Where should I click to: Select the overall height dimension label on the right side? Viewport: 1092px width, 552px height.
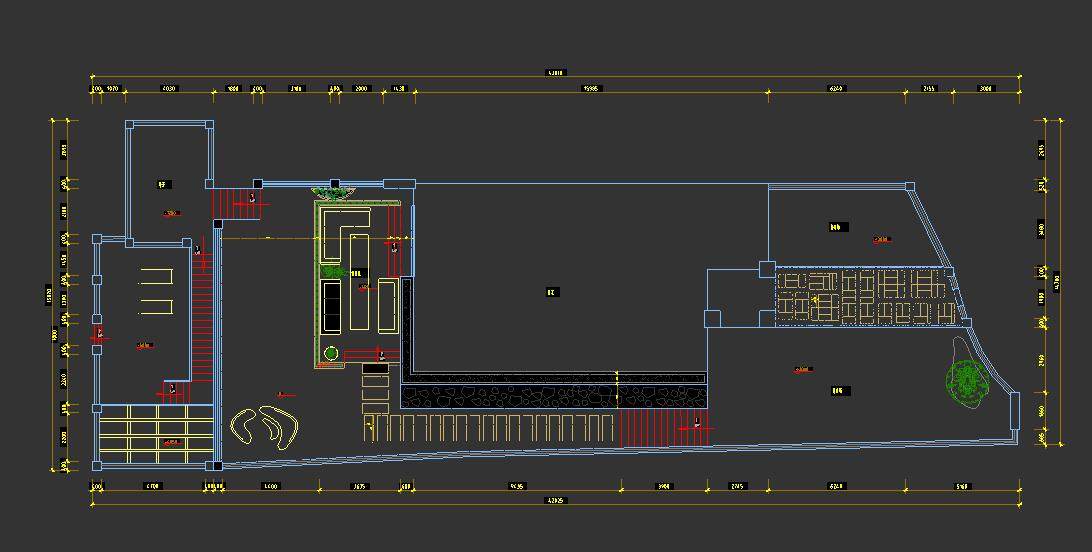coord(1056,282)
